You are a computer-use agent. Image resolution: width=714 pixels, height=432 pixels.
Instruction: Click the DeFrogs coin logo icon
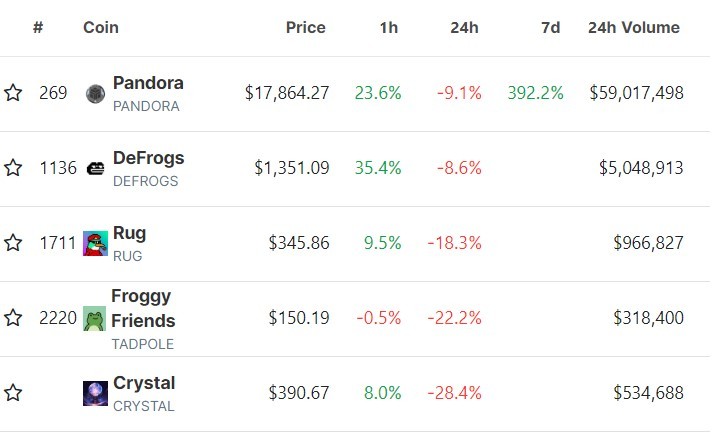[x=95, y=168]
